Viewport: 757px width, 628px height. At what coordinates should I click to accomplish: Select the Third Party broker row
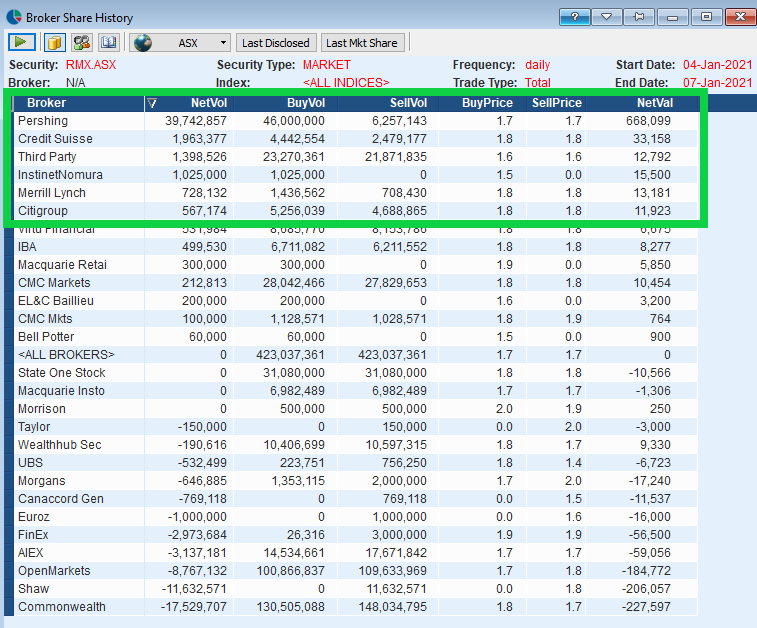point(356,156)
